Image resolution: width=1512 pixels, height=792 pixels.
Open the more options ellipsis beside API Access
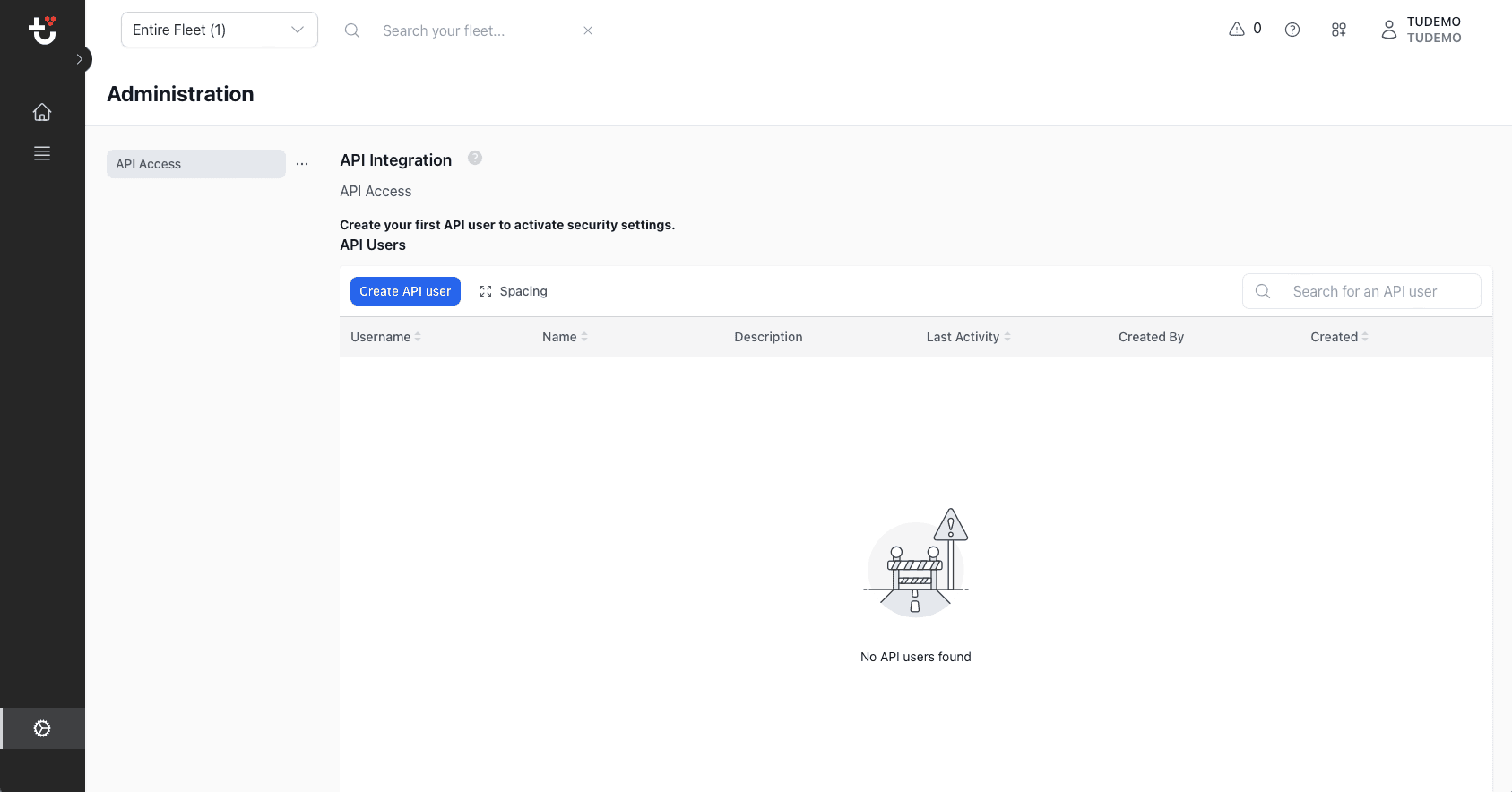(302, 164)
